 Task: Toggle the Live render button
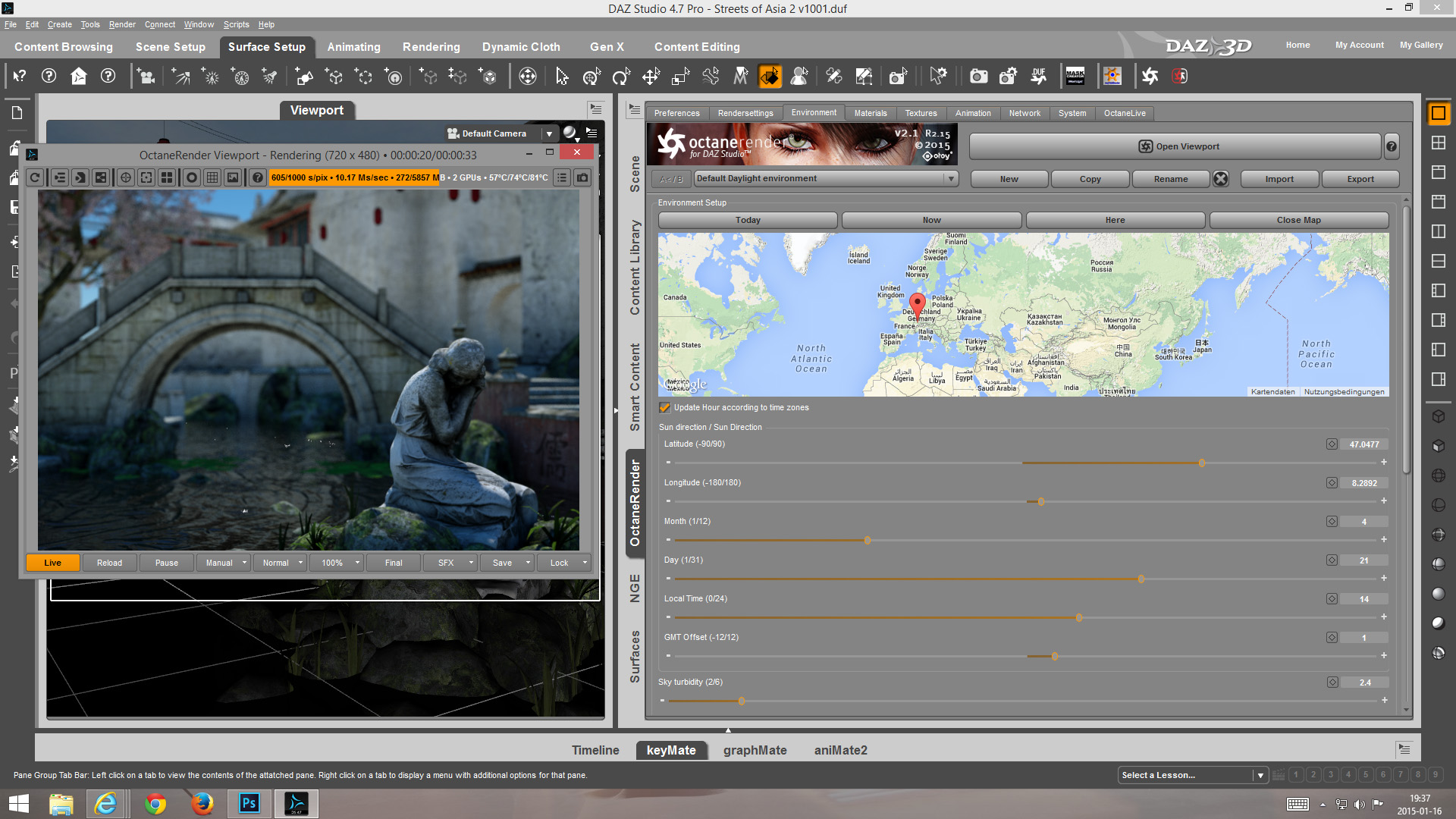pos(52,563)
